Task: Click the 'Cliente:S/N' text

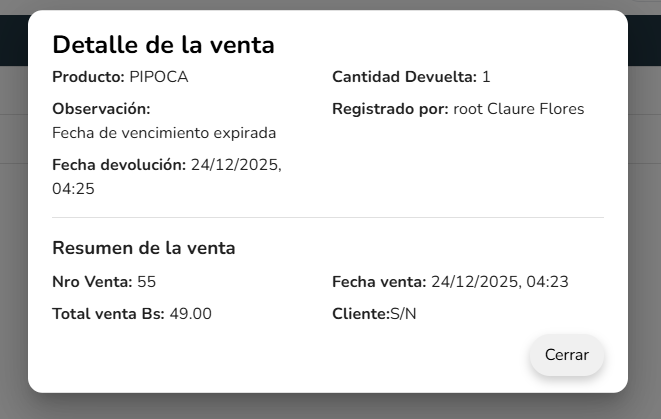Action: pos(374,314)
